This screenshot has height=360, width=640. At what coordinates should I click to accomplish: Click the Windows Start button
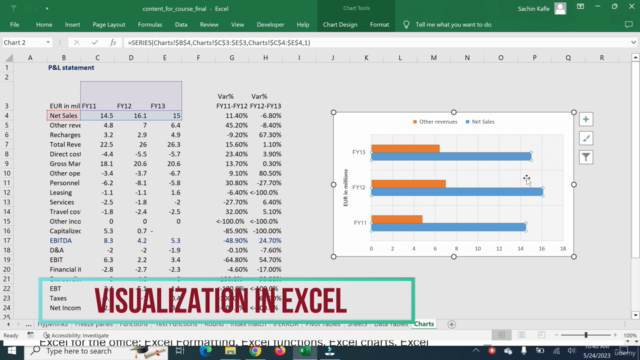pyautogui.click(x=11, y=351)
